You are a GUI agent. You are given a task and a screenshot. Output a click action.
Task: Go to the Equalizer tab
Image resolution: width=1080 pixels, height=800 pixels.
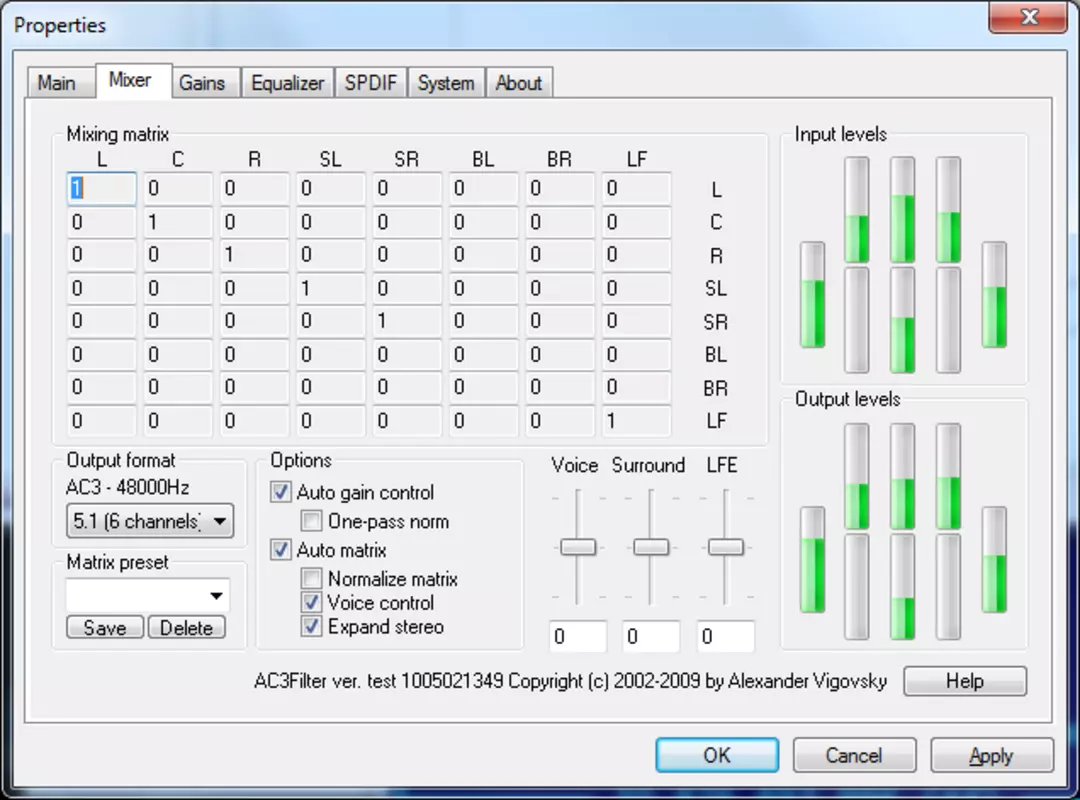[287, 83]
